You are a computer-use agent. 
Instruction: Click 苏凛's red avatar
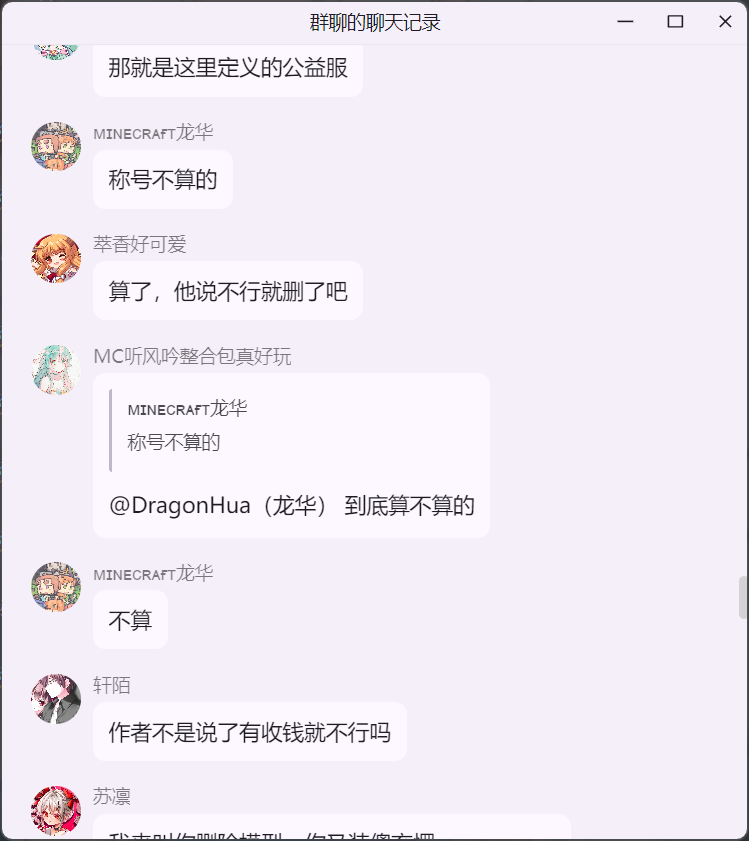click(56, 811)
